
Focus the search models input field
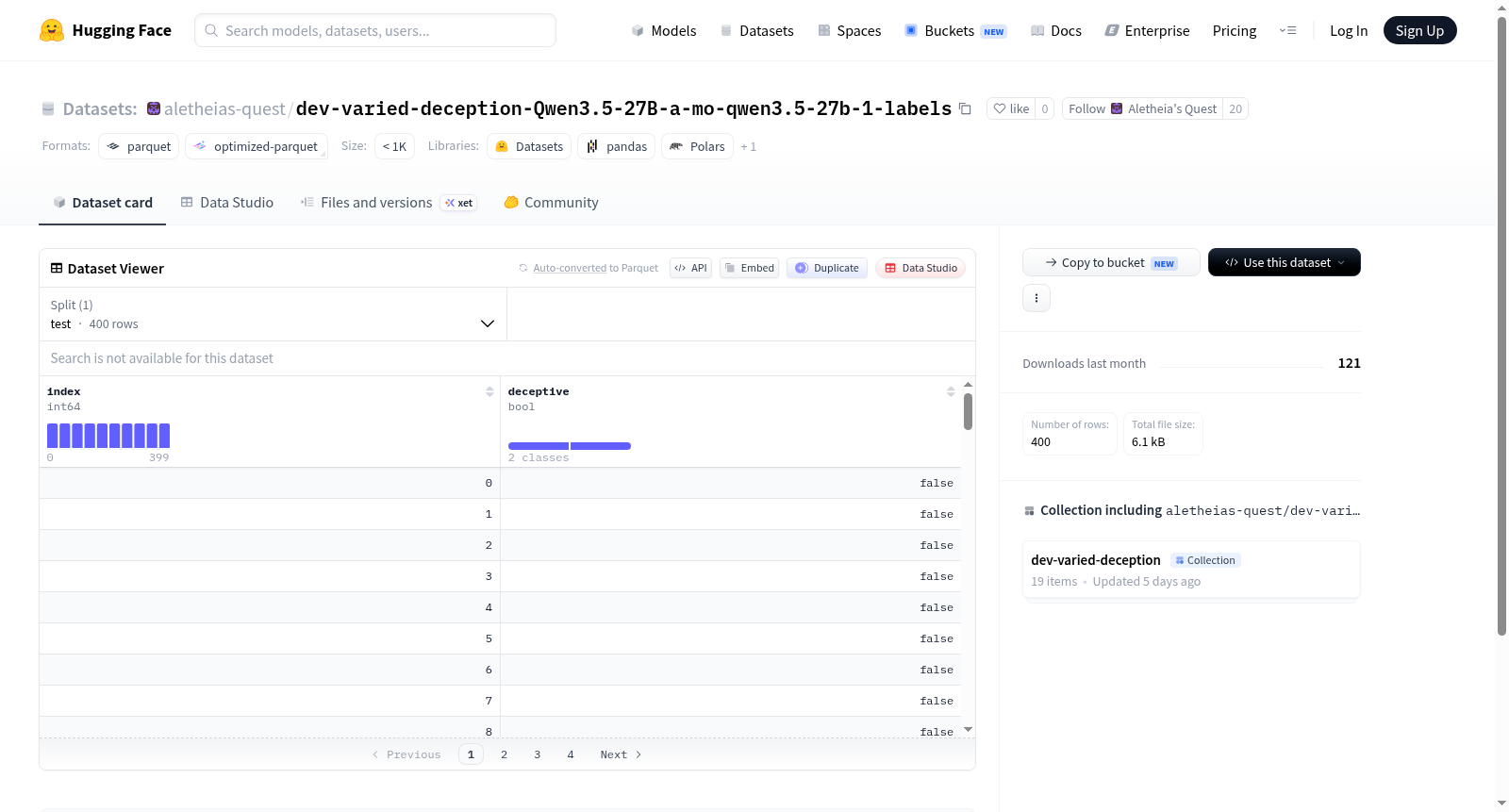click(375, 30)
